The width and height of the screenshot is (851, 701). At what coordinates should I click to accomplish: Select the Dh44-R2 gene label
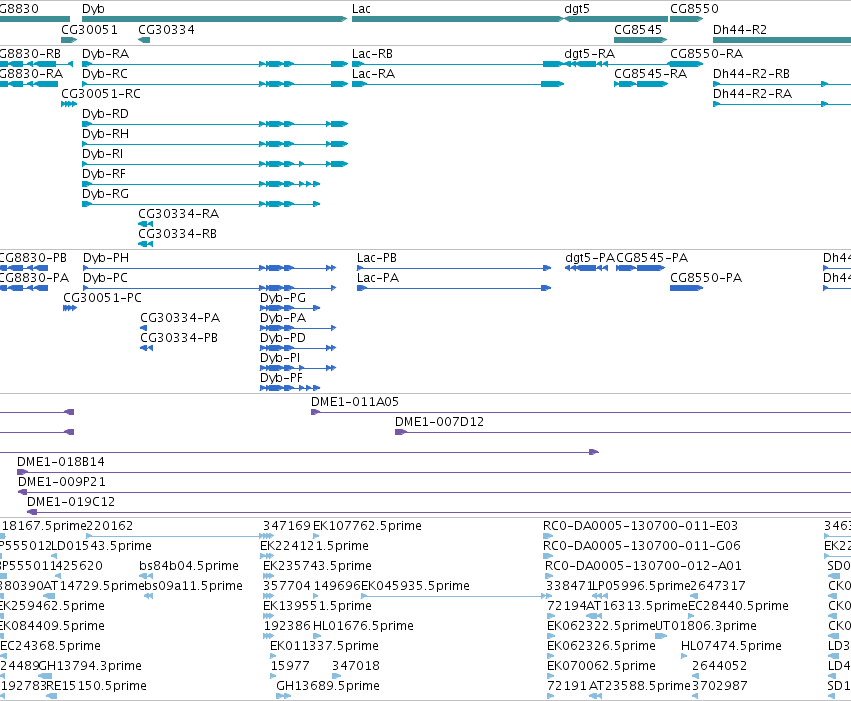(740, 29)
